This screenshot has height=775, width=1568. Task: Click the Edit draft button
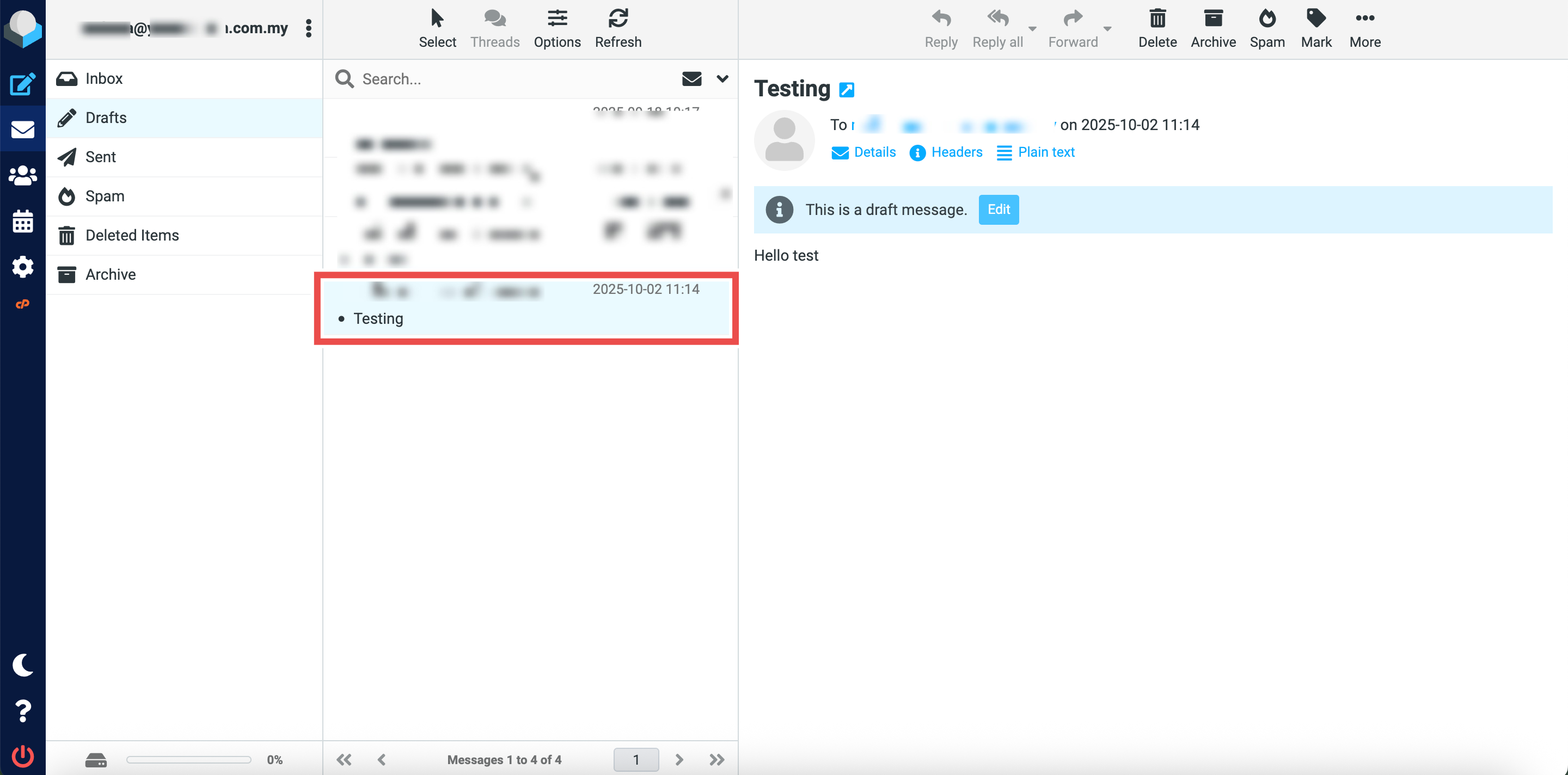999,210
